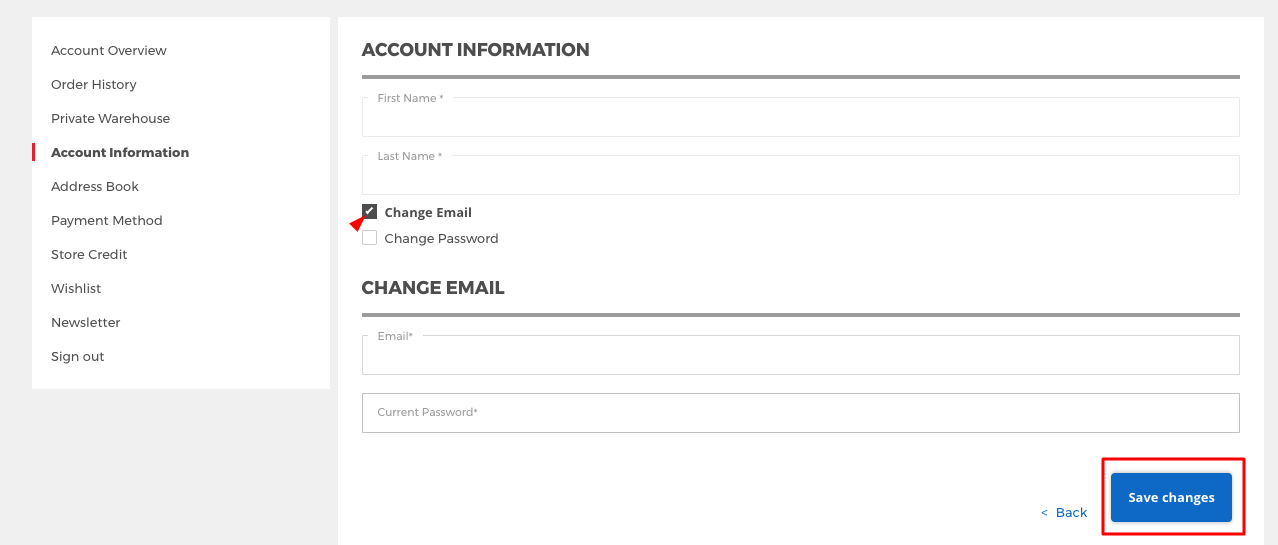Click the Save changes button
The height and width of the screenshot is (545, 1278).
click(1171, 497)
